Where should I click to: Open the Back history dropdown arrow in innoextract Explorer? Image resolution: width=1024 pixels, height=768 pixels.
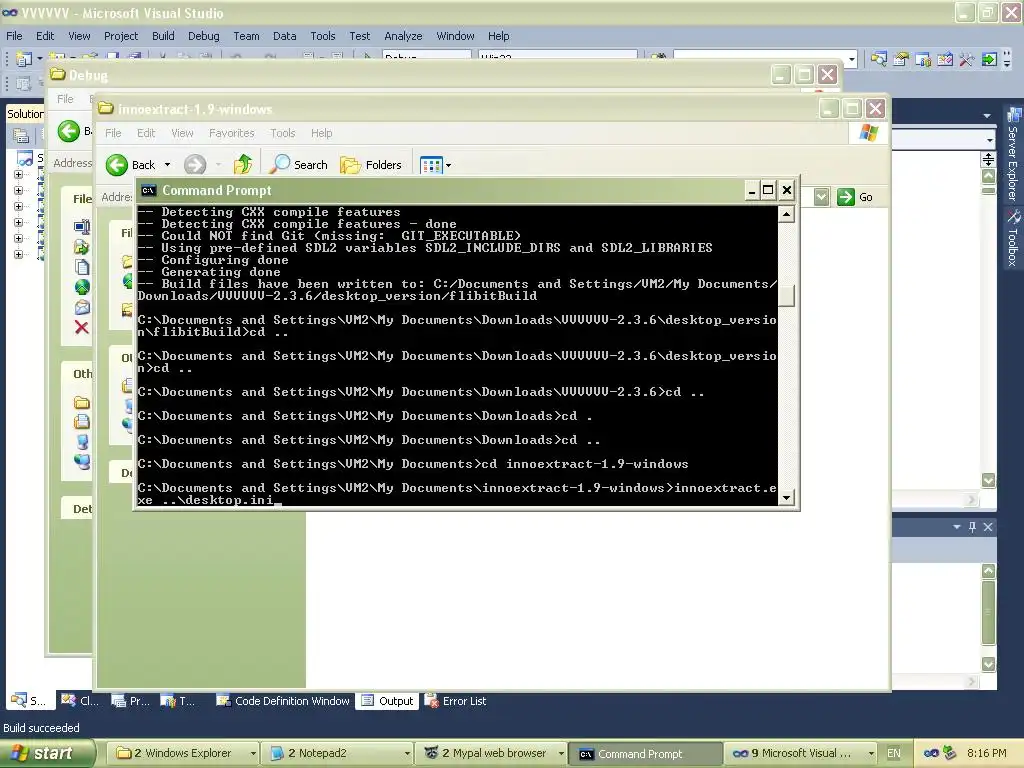[167, 165]
